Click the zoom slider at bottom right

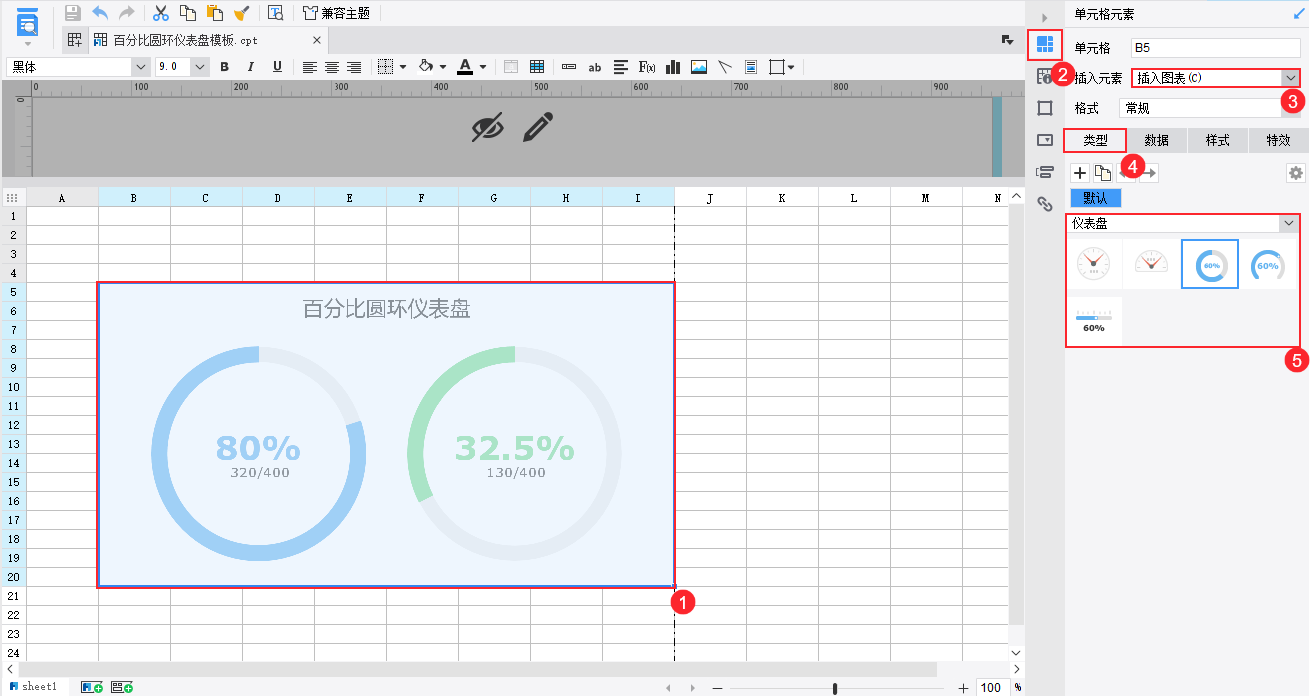[x=833, y=687]
